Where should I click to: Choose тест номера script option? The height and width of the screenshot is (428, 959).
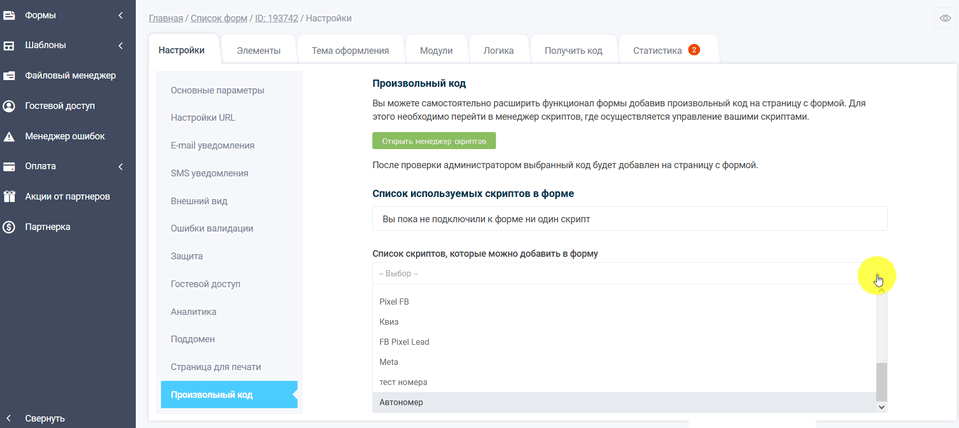tap(624, 382)
